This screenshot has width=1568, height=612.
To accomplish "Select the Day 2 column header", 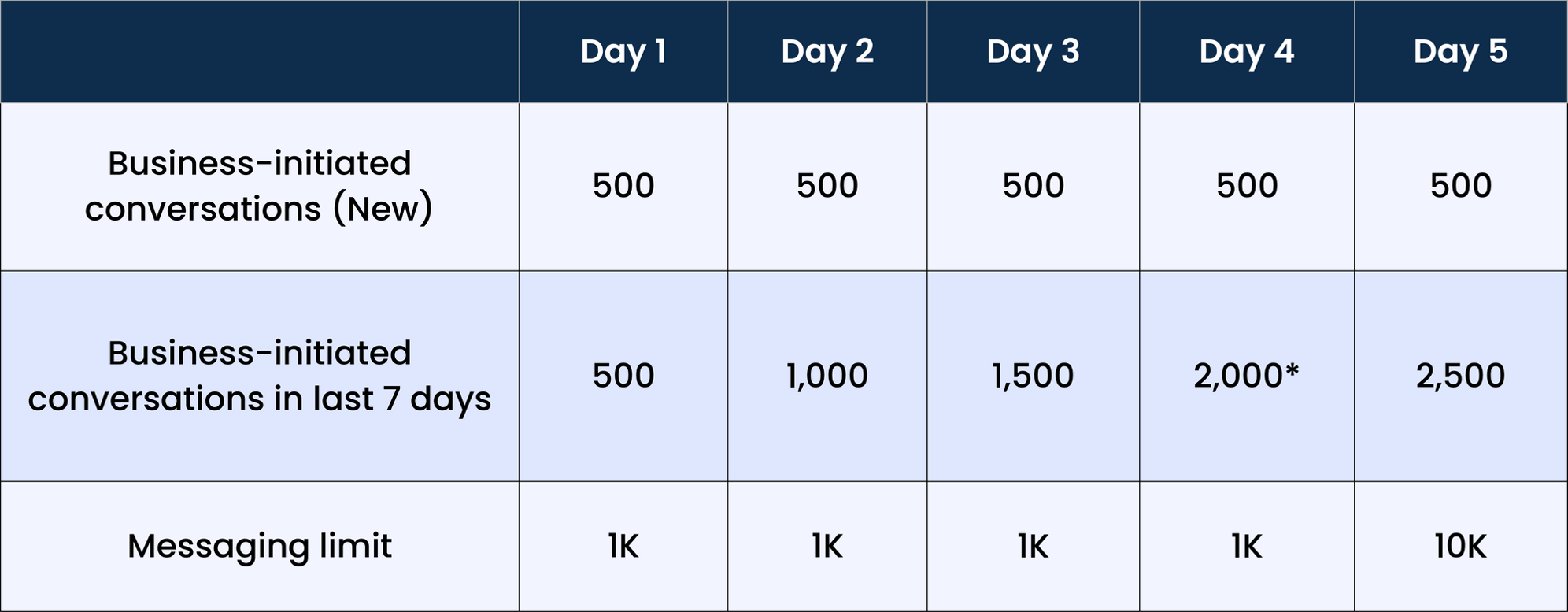I will (827, 51).
